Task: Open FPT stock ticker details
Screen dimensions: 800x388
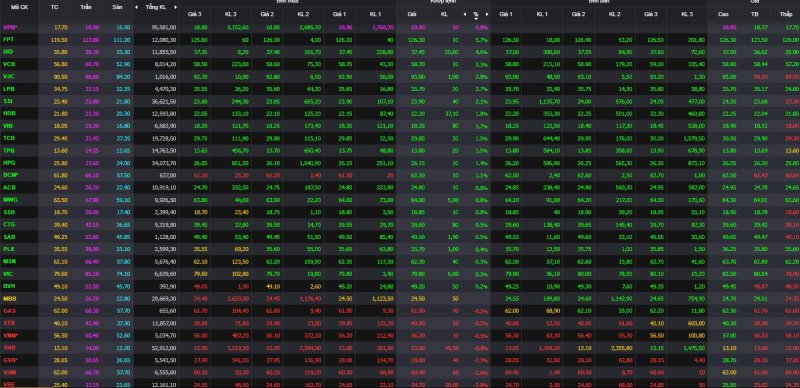Action: point(8,39)
